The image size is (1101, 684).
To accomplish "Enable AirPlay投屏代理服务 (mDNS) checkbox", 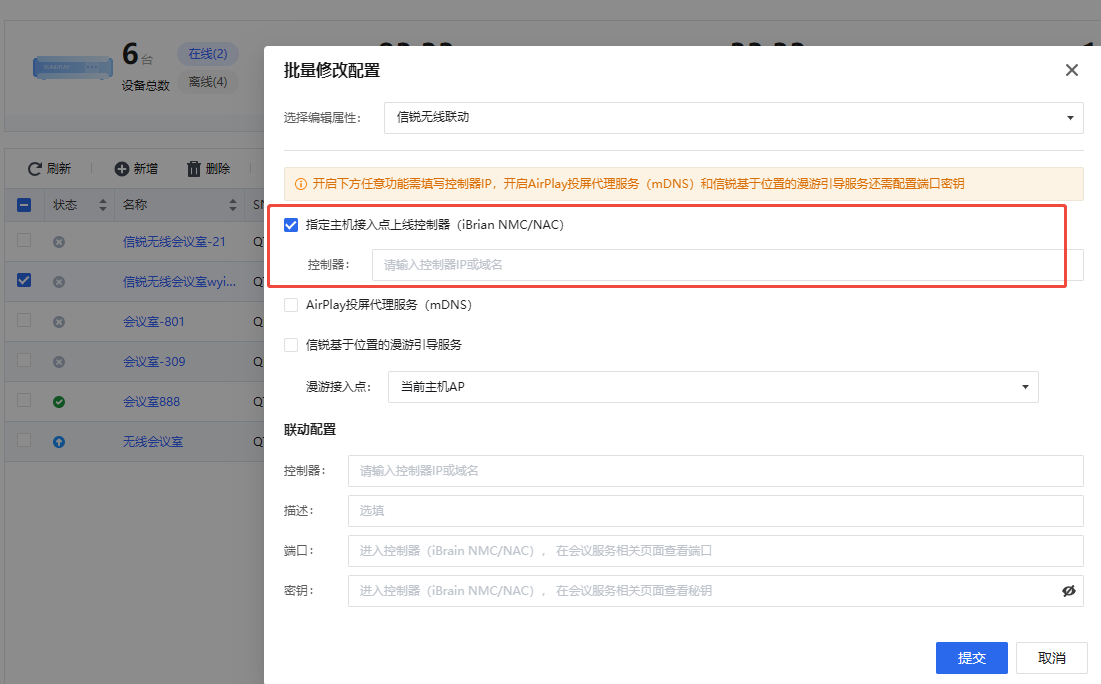I will (x=291, y=305).
